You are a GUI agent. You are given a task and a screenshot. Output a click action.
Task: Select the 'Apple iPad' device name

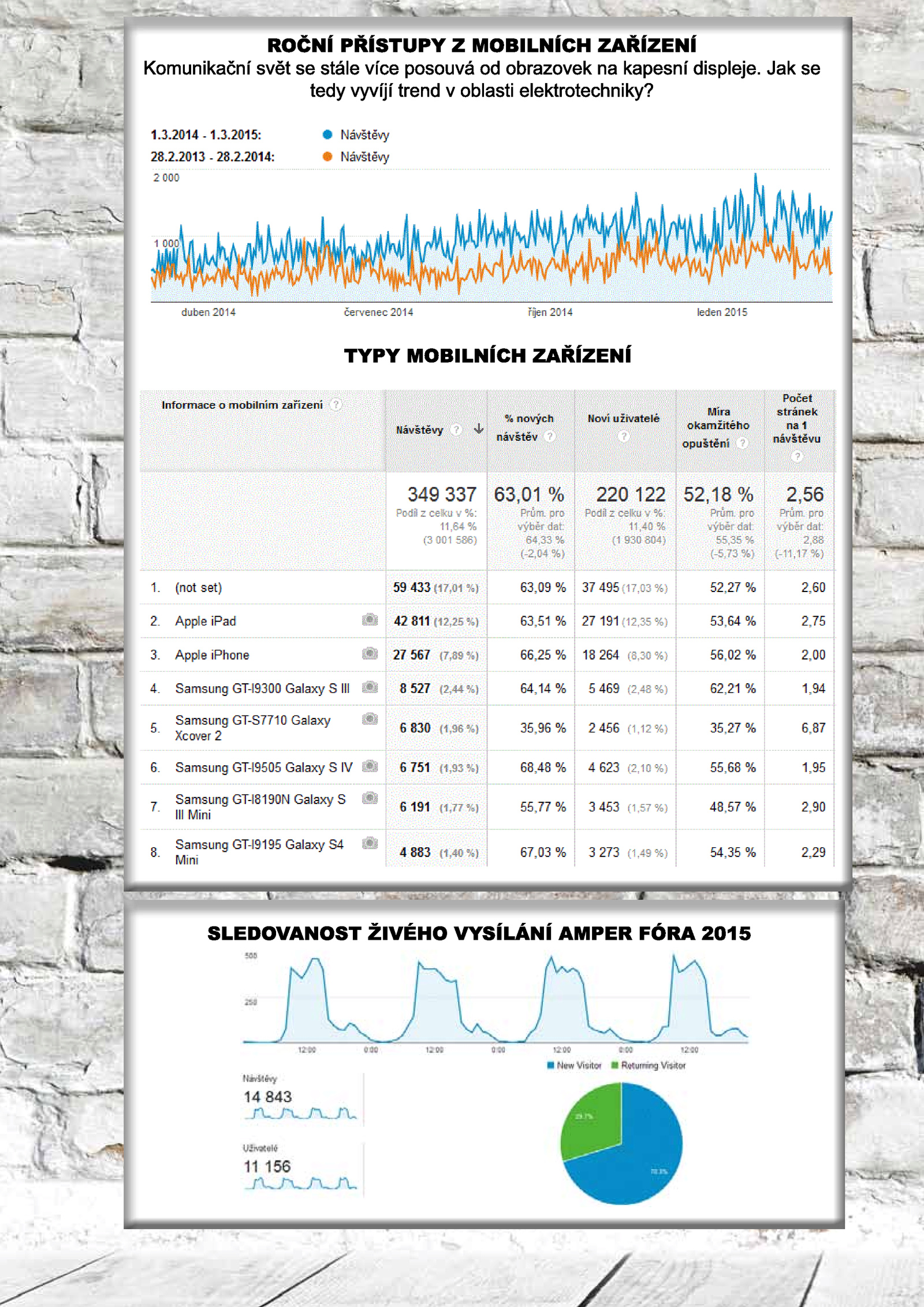point(206,621)
